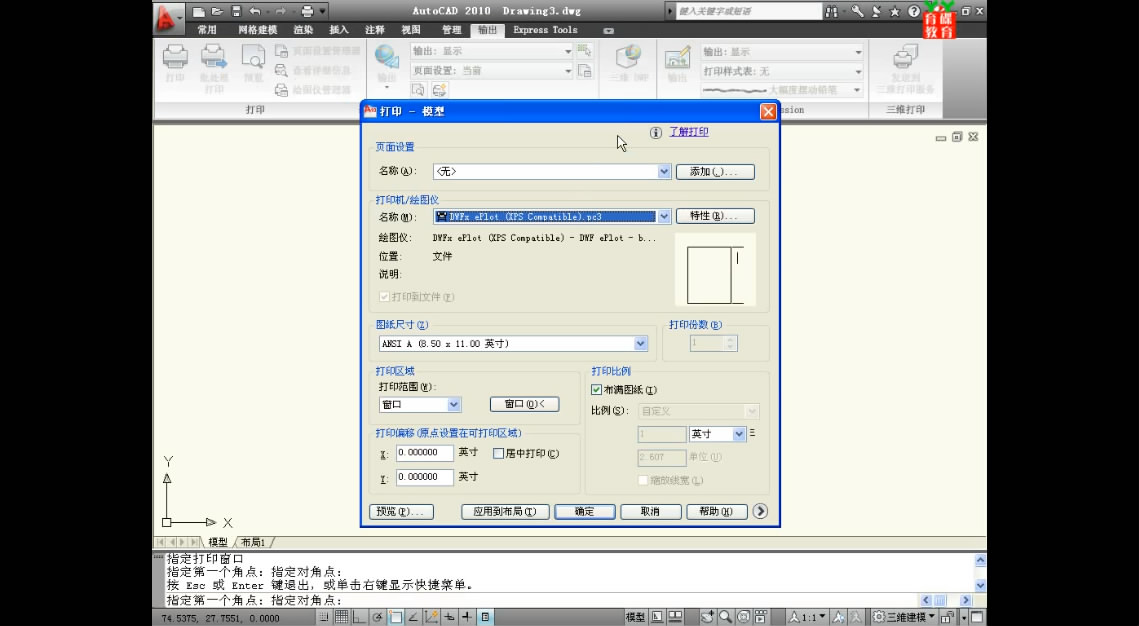The height and width of the screenshot is (626, 1139).
Task: Click the Clean Screen icon in status bar
Action: 976,617
